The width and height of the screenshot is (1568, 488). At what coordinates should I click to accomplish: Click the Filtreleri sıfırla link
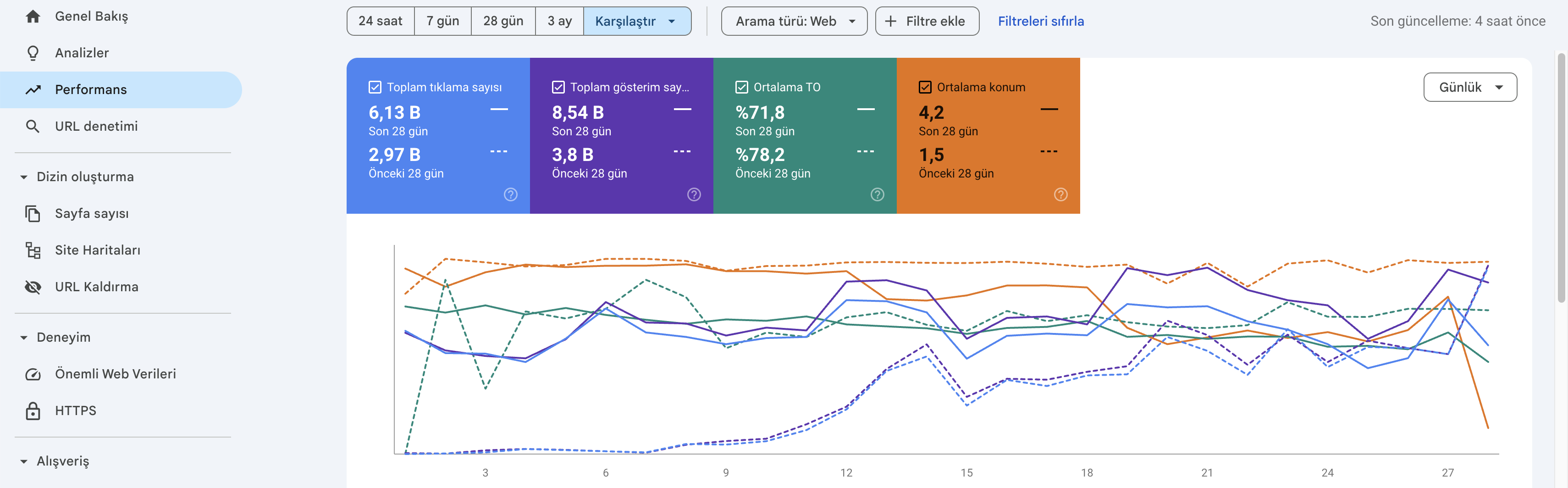point(1041,21)
